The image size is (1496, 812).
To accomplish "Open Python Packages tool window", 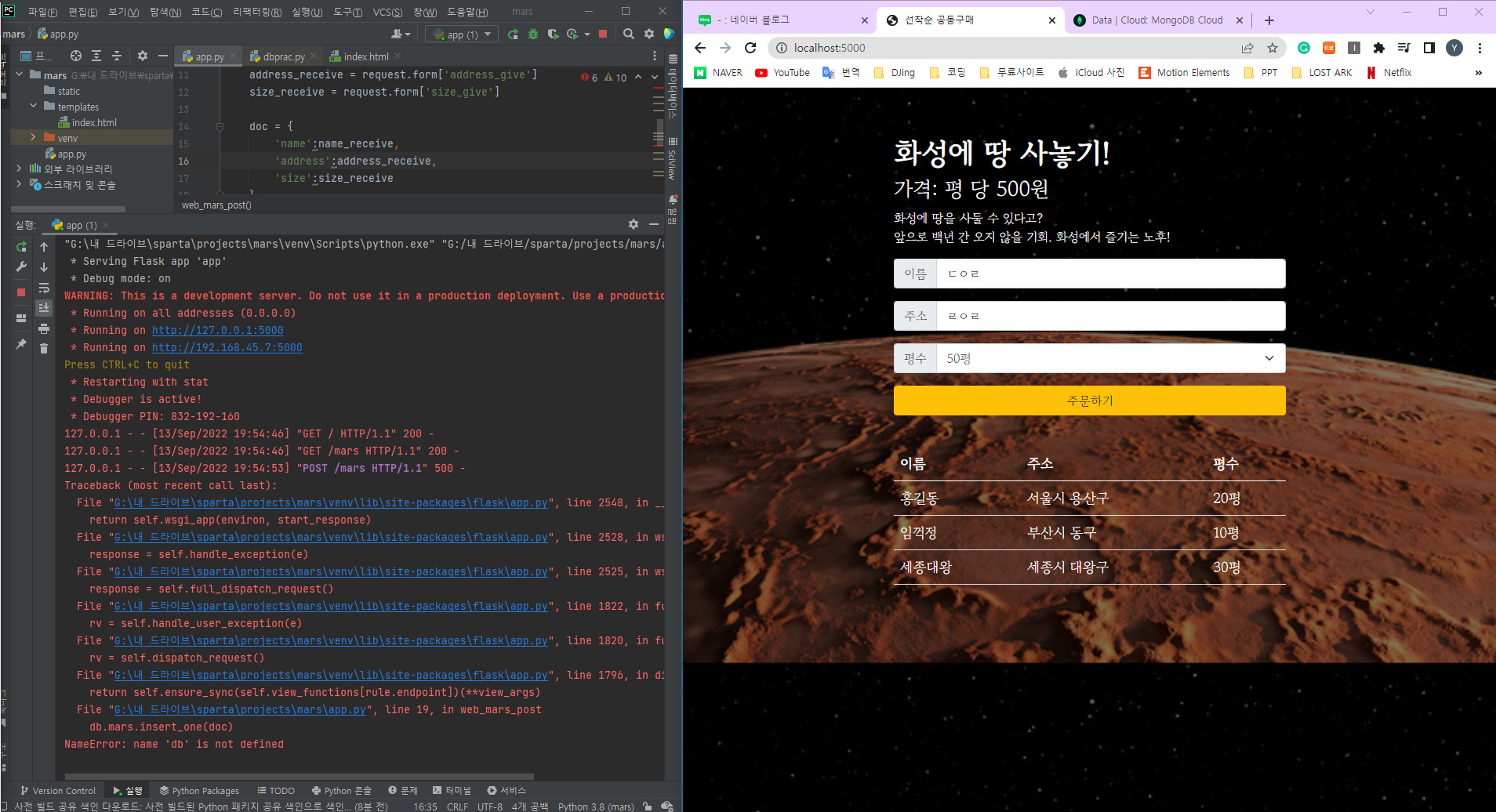I will click(199, 791).
